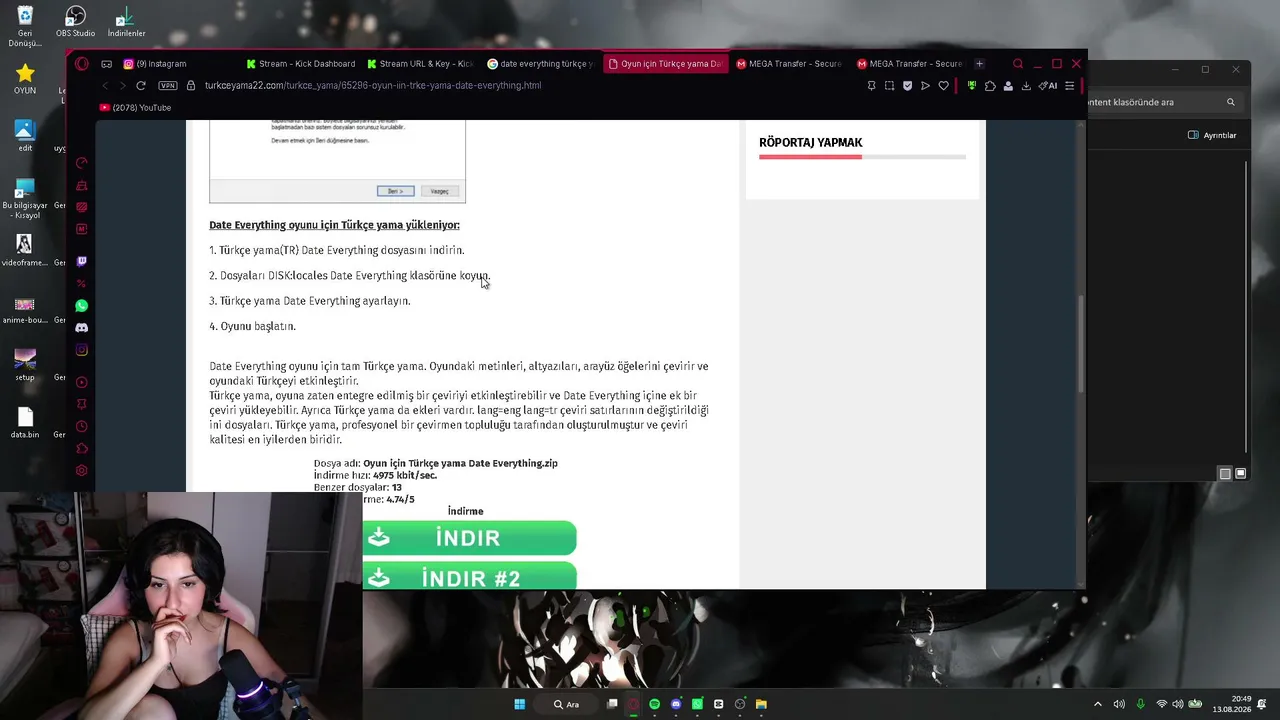This screenshot has height=720, width=1280.
Task: Open the OBS Studio desktop shortcut
Action: pyautogui.click(x=76, y=22)
